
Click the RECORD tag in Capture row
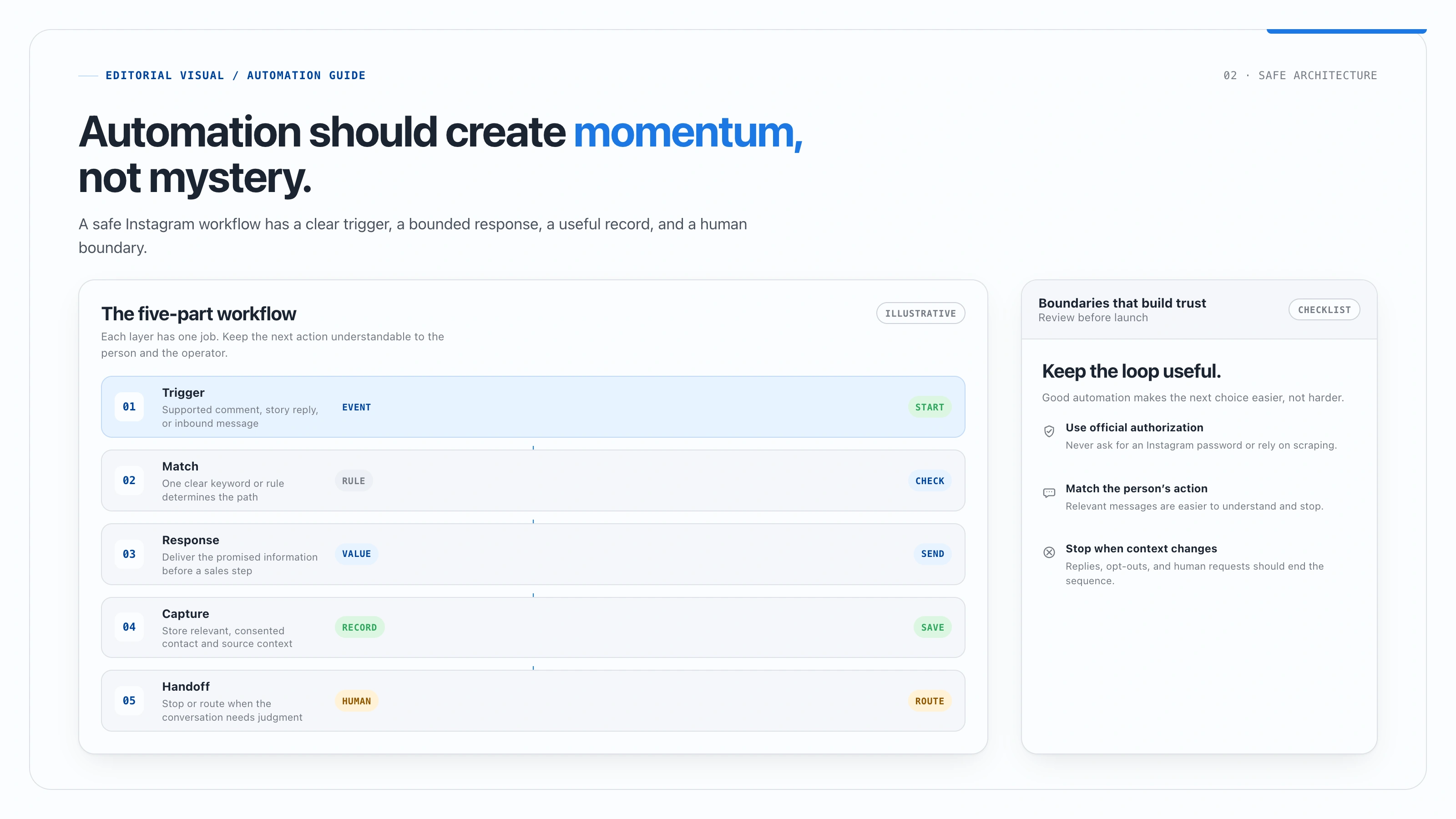click(x=359, y=627)
